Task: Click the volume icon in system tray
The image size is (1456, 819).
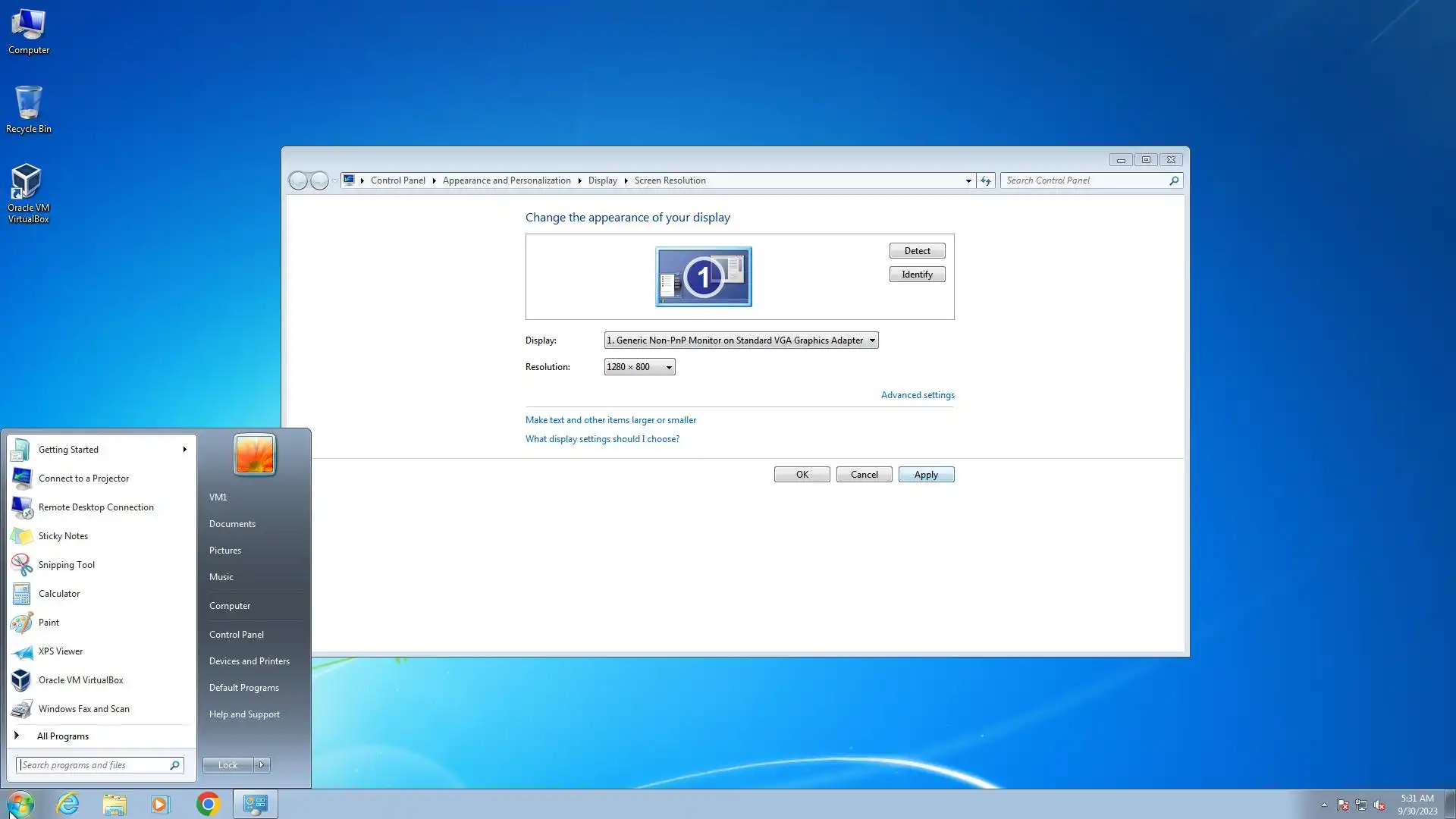Action: point(1379,805)
